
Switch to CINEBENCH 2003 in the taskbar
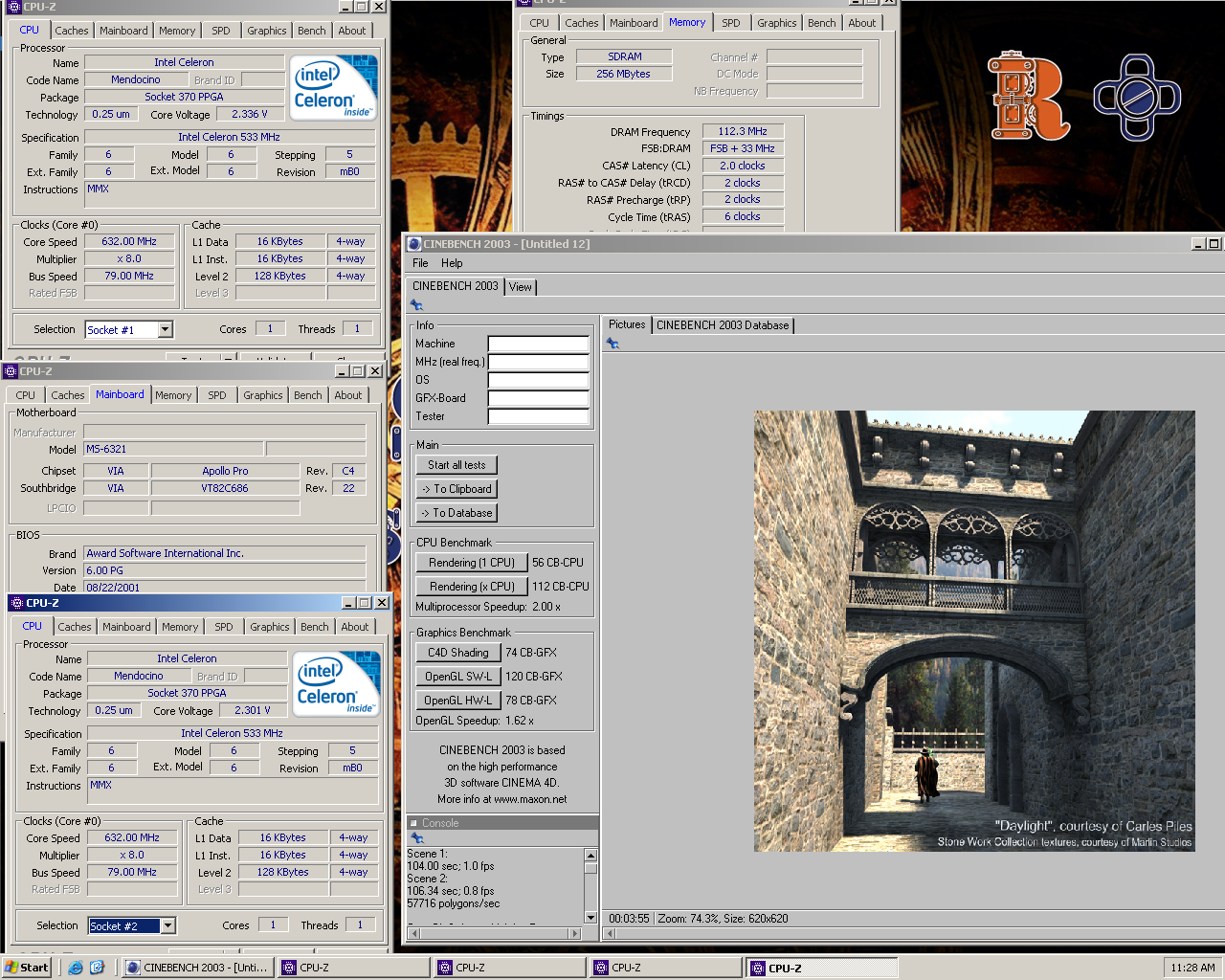197,968
